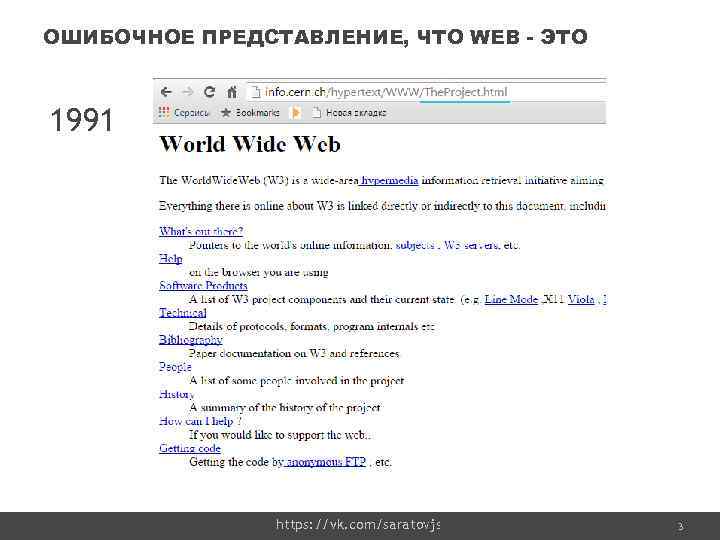Open the Technical link
The image size is (720, 540).
tap(182, 313)
